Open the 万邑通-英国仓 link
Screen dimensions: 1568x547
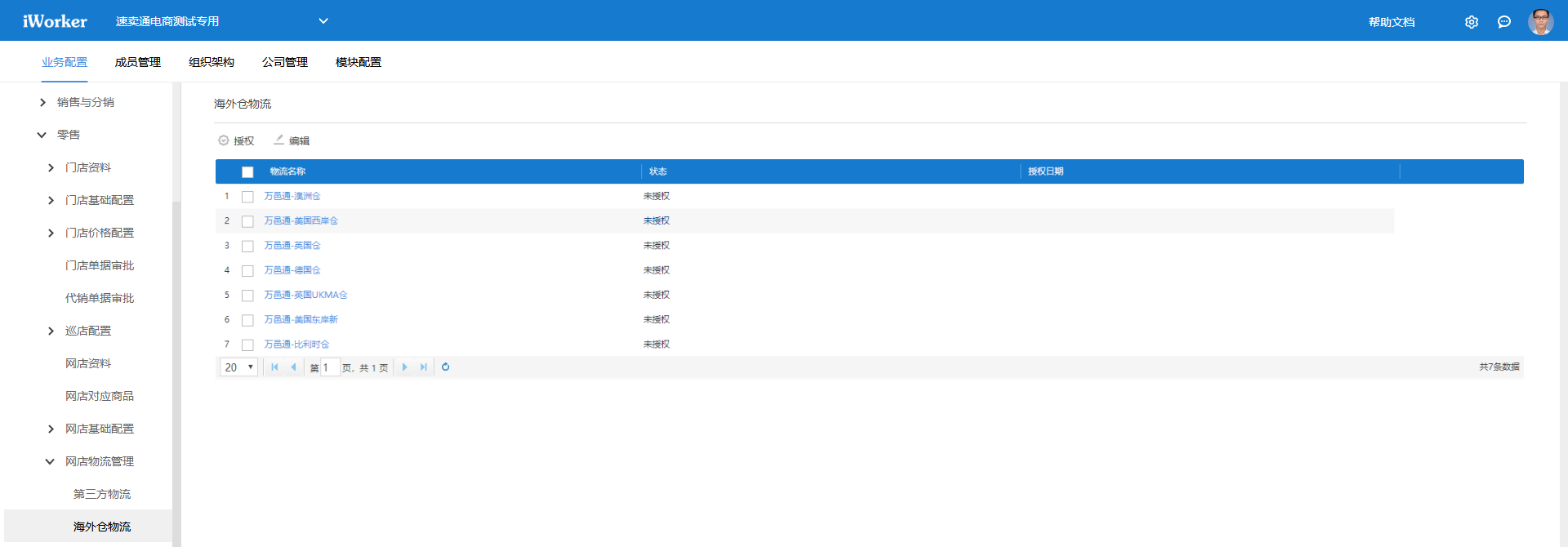click(x=292, y=246)
